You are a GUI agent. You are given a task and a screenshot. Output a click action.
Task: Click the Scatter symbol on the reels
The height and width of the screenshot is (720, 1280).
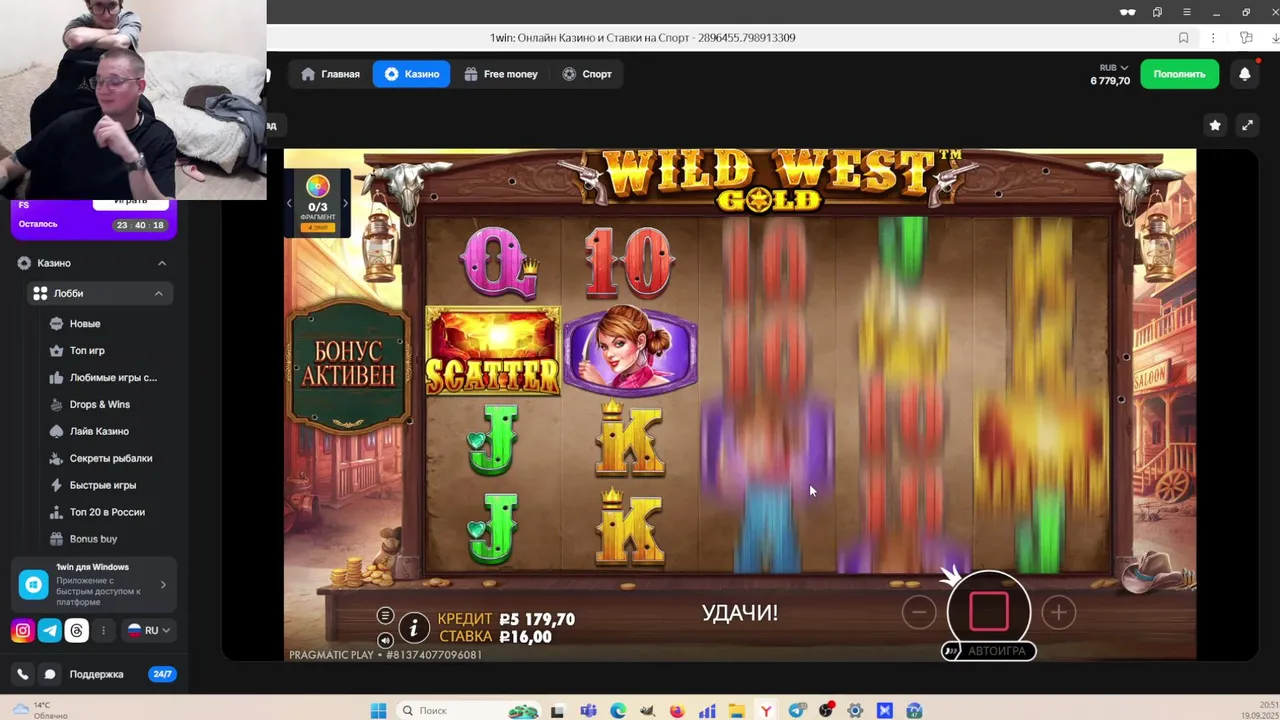click(493, 351)
